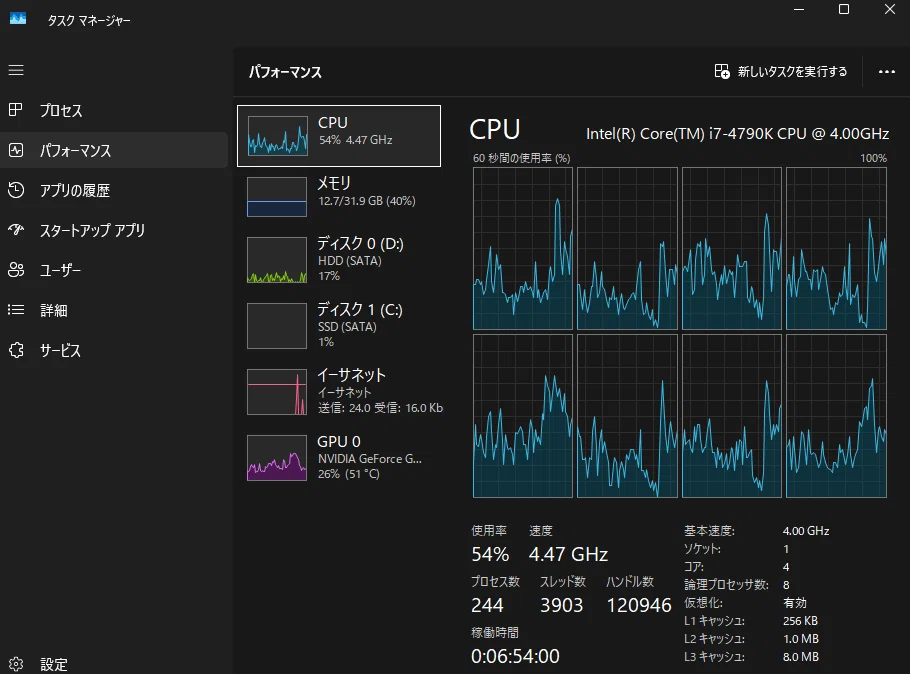
Task: Open the 詳細 page
Action: 114,310
